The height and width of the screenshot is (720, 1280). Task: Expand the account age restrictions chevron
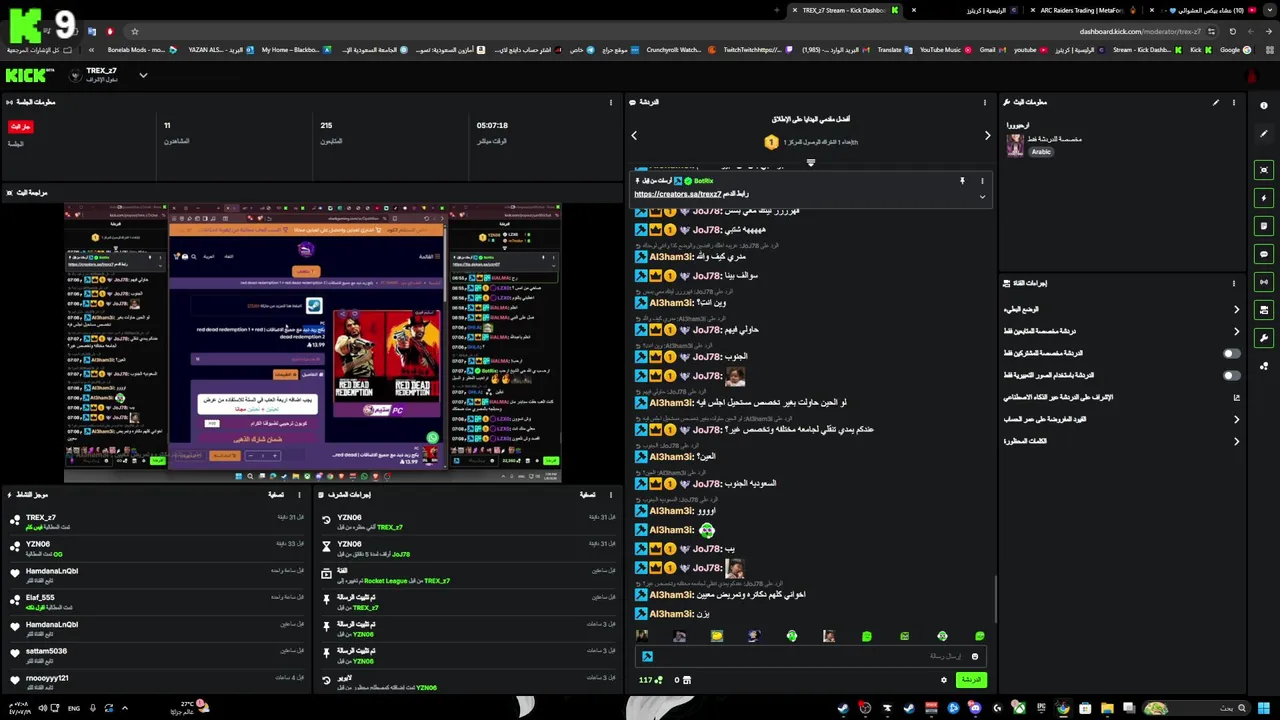click(x=1236, y=419)
